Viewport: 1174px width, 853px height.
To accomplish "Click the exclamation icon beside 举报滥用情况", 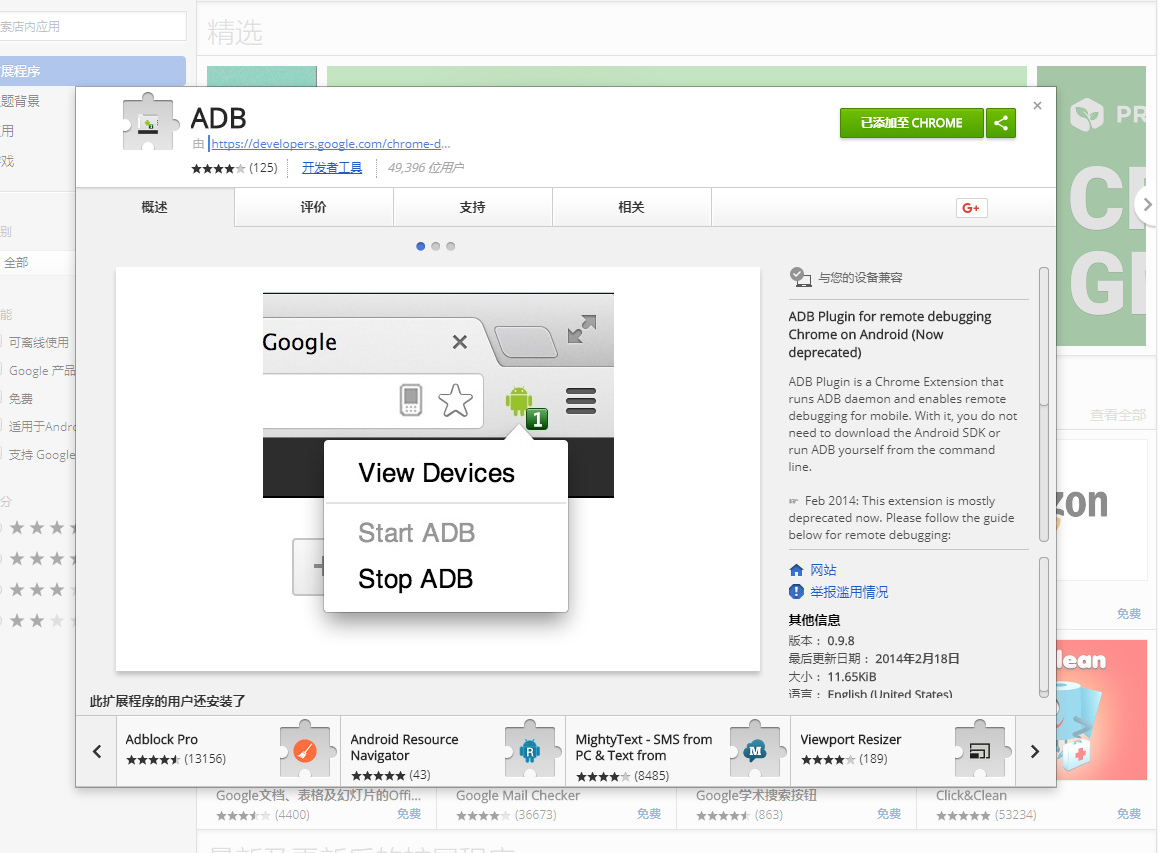I will (x=796, y=592).
